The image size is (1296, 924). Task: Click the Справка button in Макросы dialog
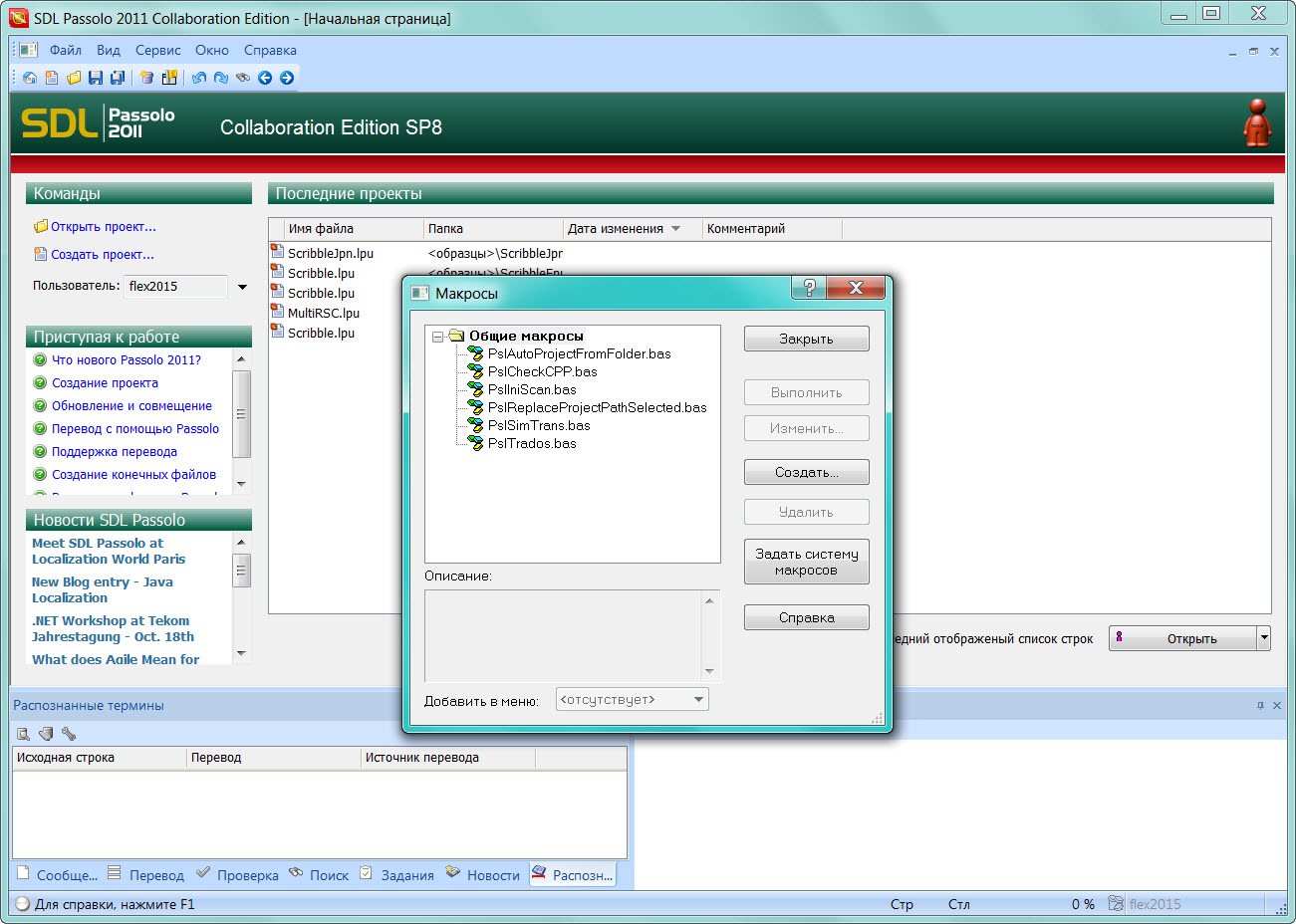806,617
